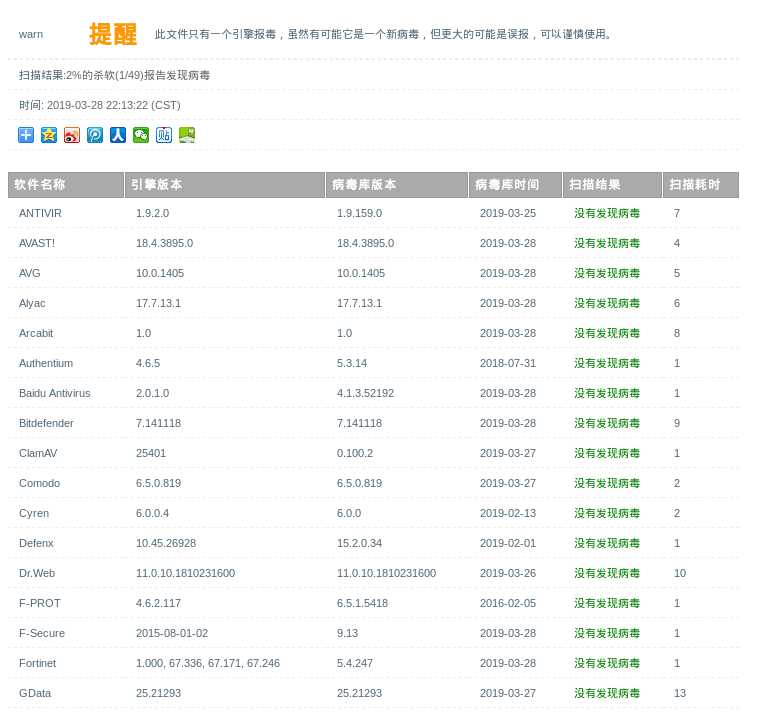Viewport: 757px width, 713px height.
Task: Click the 引擎版本 column header
Action: tap(225, 185)
